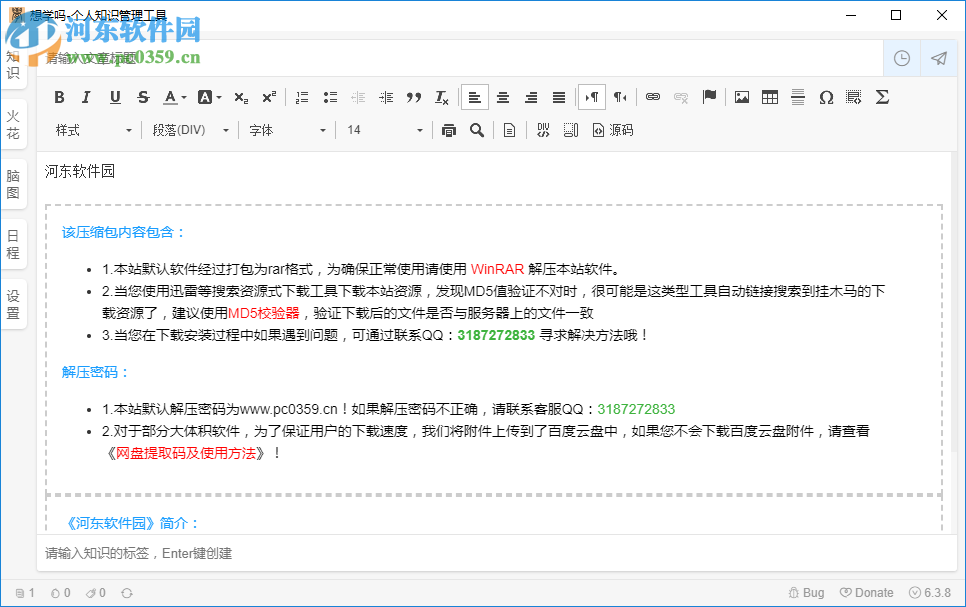Insert a hyperlink using the link icon

[653, 97]
